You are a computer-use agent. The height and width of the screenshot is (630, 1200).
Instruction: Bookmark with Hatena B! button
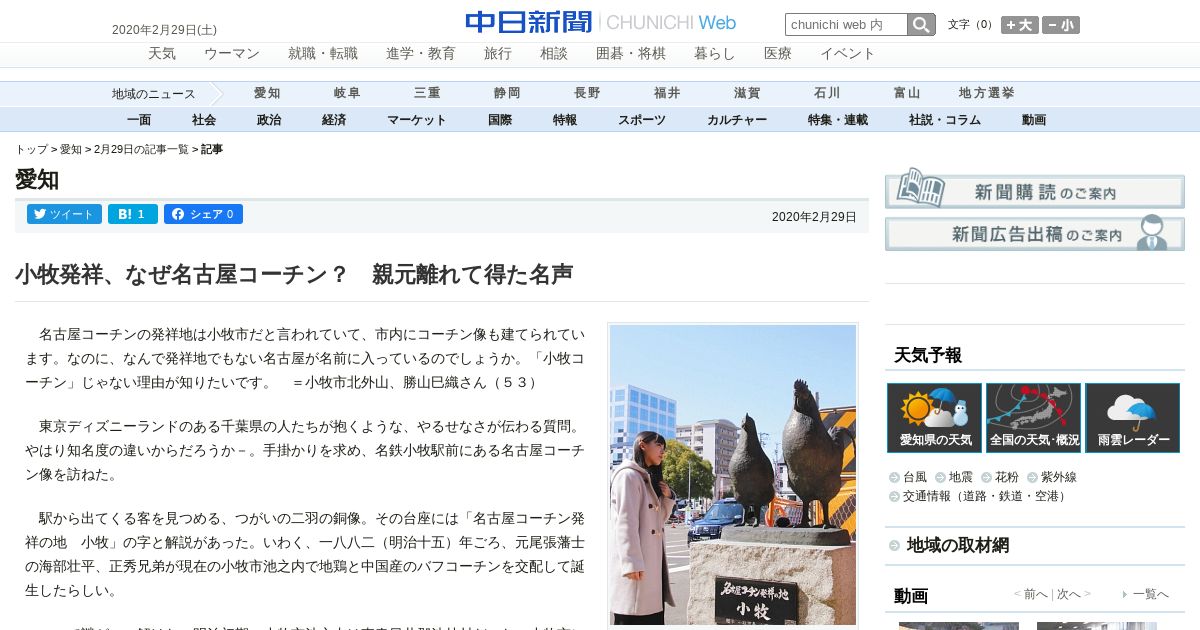[x=133, y=214]
